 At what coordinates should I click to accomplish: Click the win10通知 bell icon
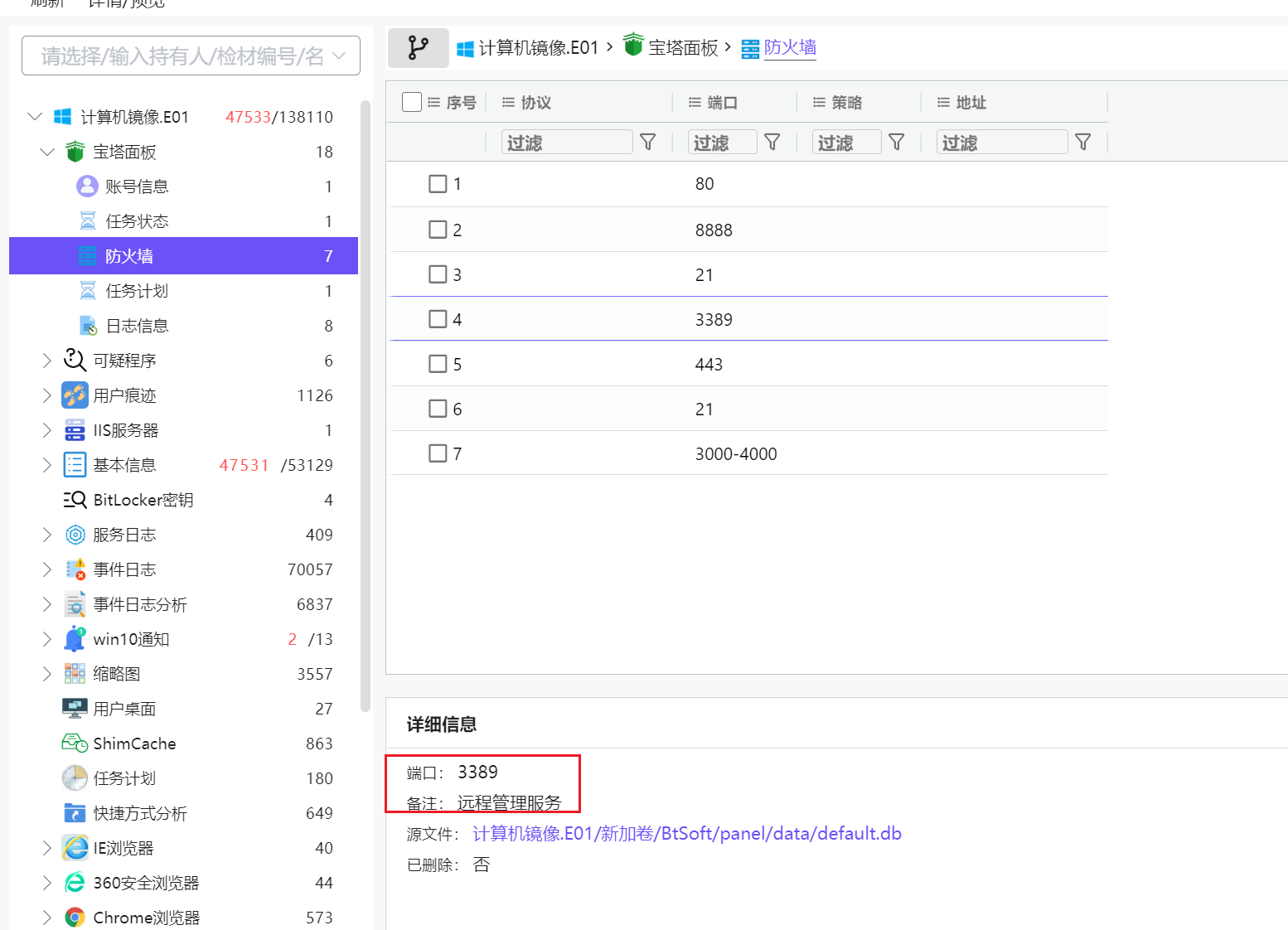tap(75, 639)
